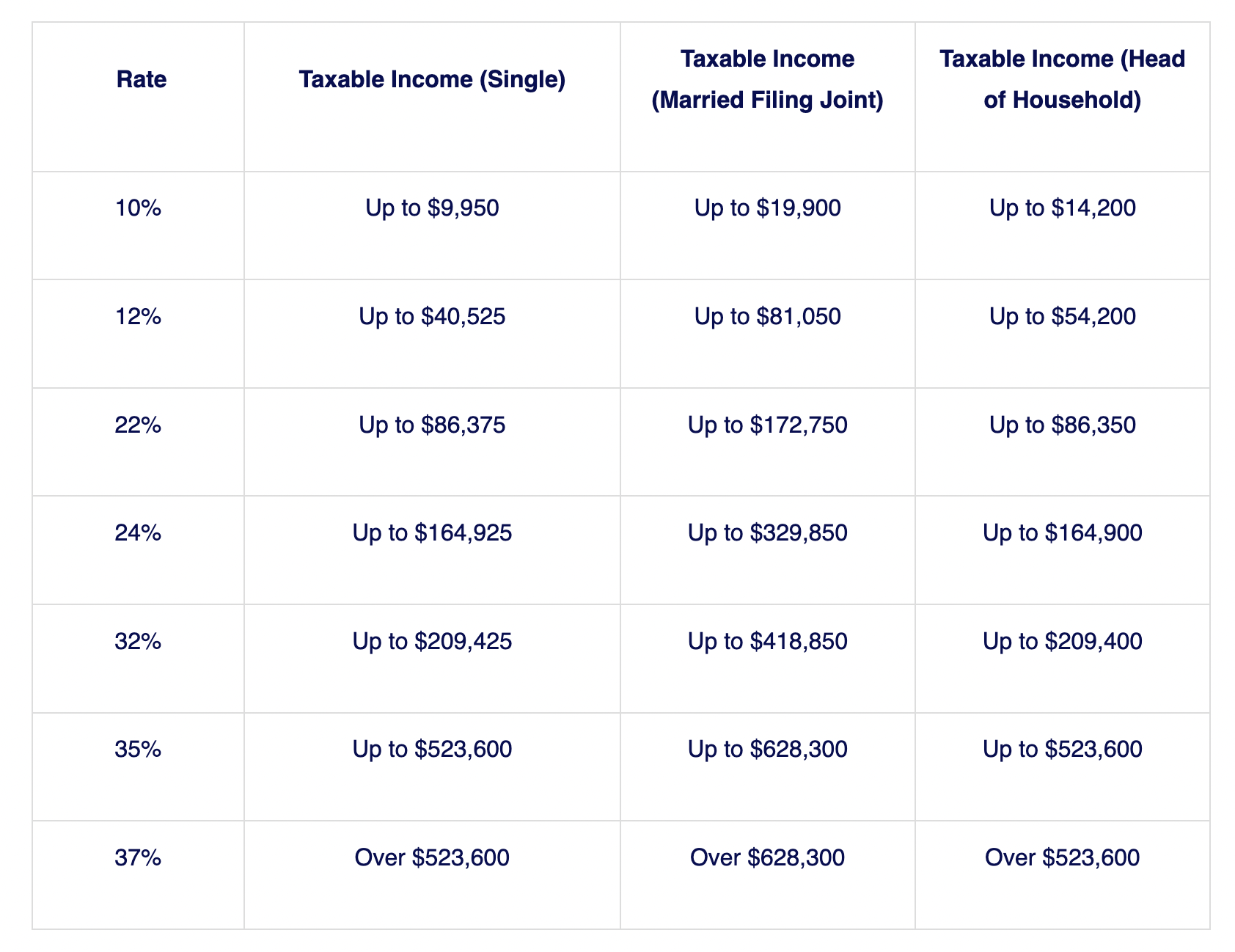The width and height of the screenshot is (1235, 952).
Task: Click the 32% rate cell
Action: click(138, 642)
